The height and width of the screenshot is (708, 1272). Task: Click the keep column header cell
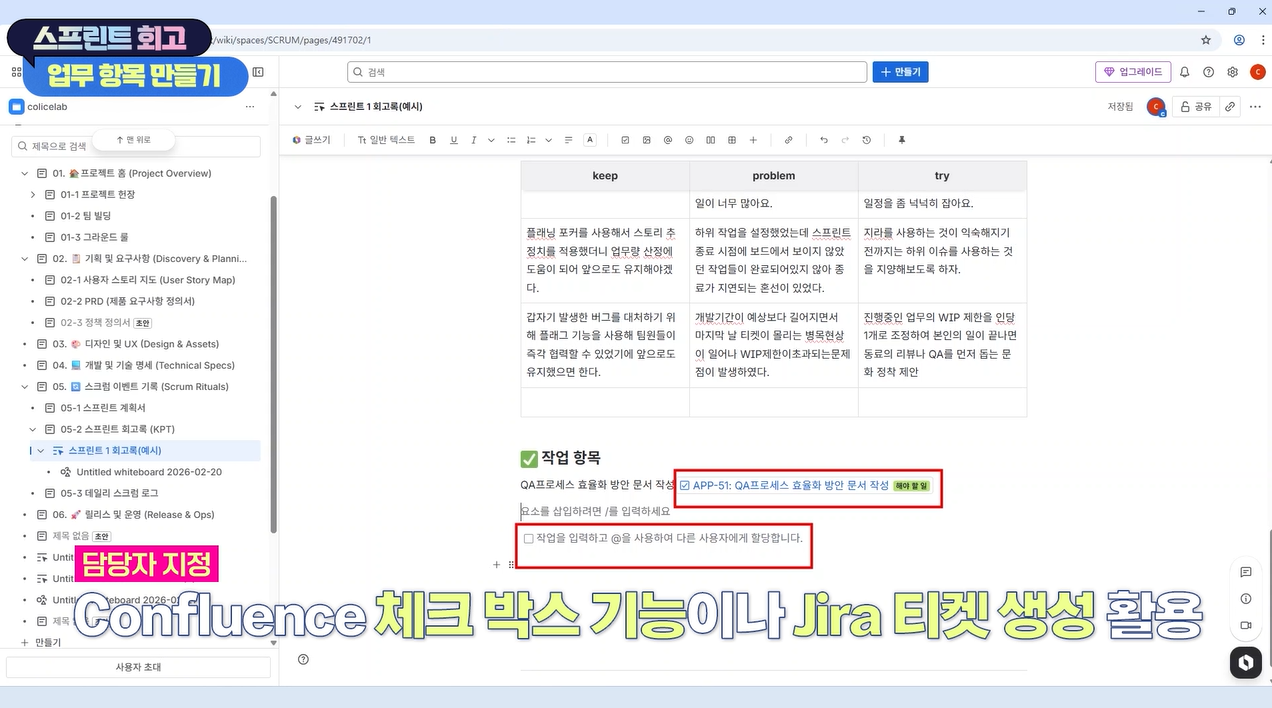[605, 176]
